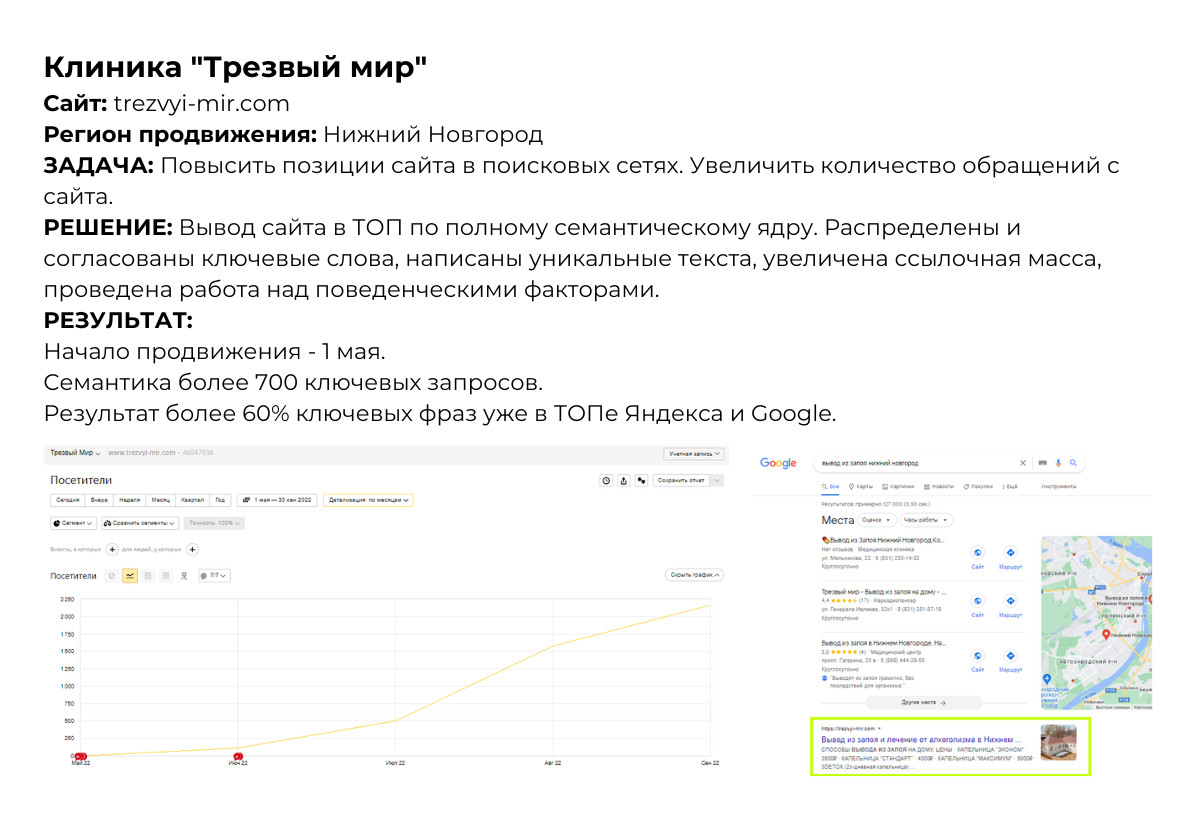
Task: Open Google Инструменты options
Action: click(x=1058, y=486)
